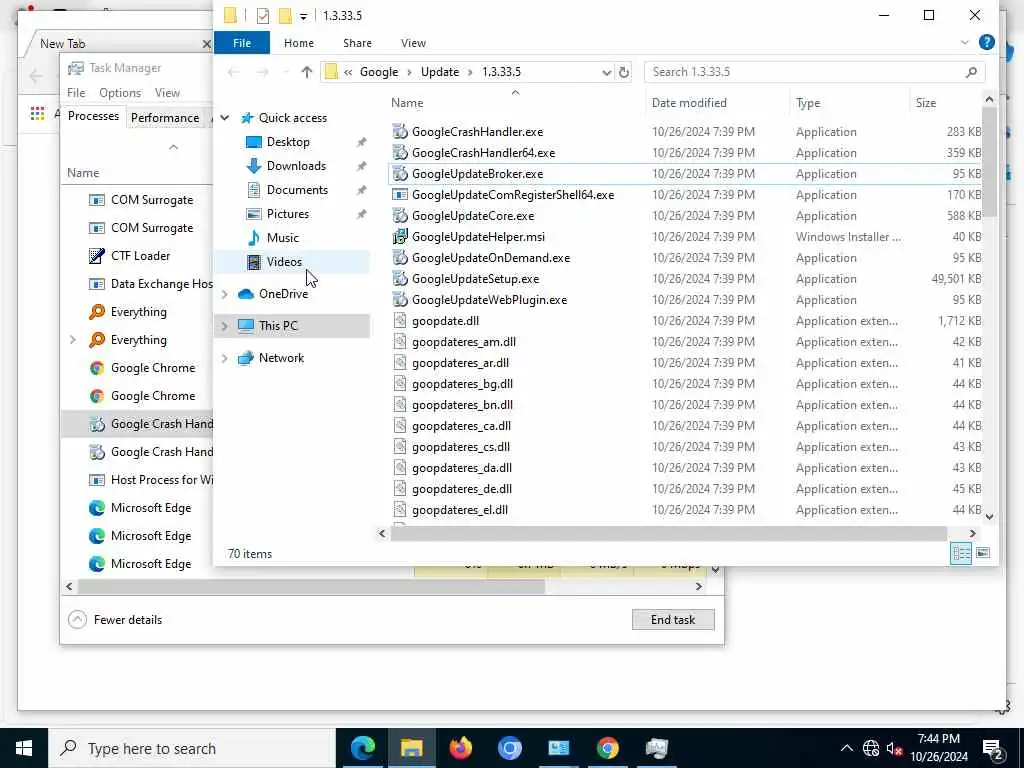Sort files by Type column header
Image resolution: width=1024 pixels, height=768 pixels.
808,103
